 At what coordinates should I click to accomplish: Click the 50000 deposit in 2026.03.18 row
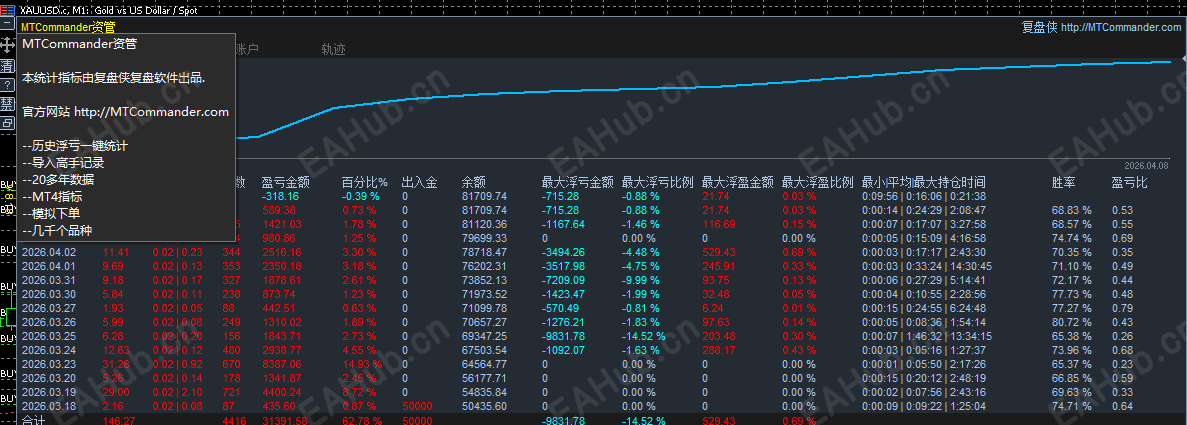point(417,406)
